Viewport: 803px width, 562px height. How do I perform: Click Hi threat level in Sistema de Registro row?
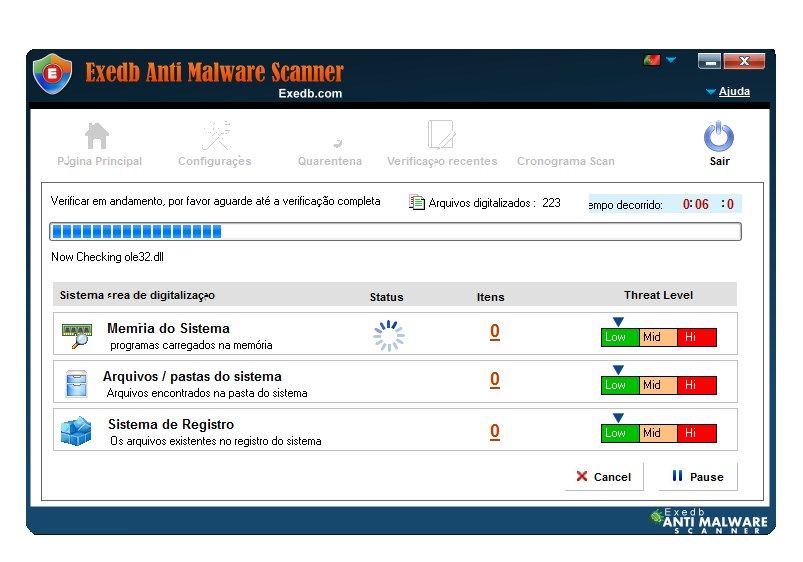696,433
